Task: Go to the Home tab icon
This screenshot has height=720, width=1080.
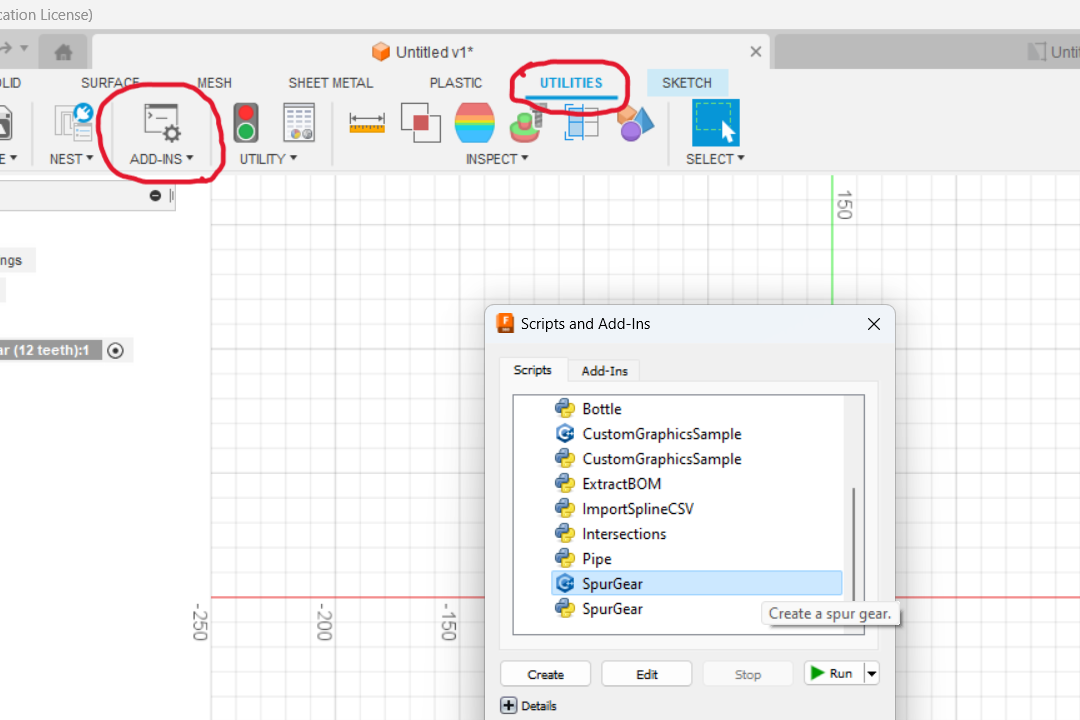Action: click(x=63, y=52)
